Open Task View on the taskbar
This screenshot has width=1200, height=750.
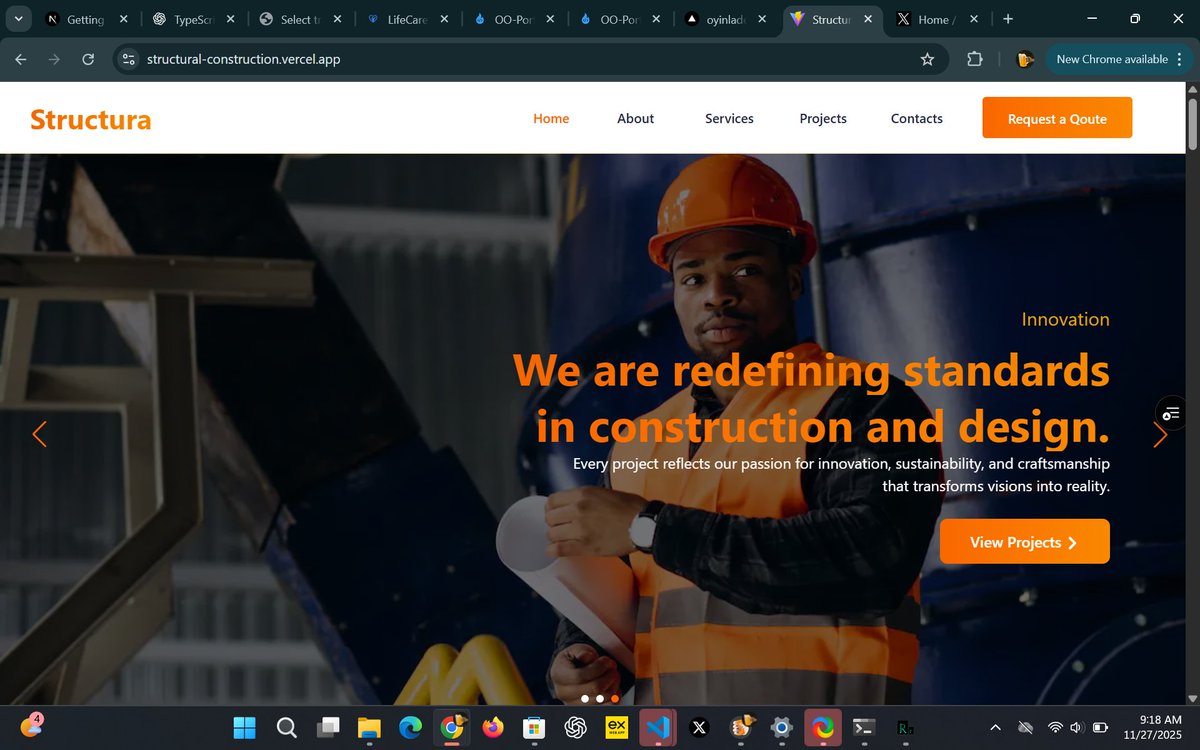click(x=328, y=727)
